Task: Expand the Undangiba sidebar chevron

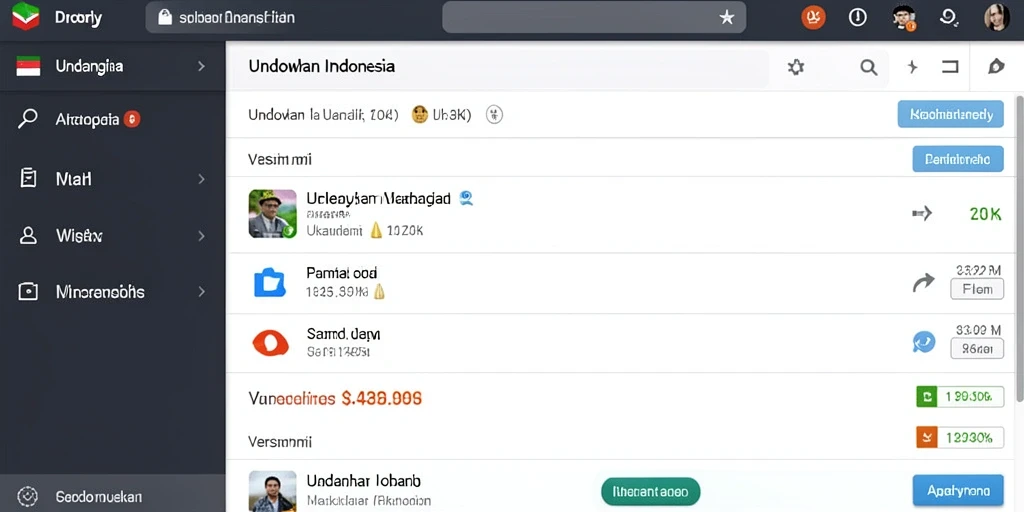Action: coord(201,67)
